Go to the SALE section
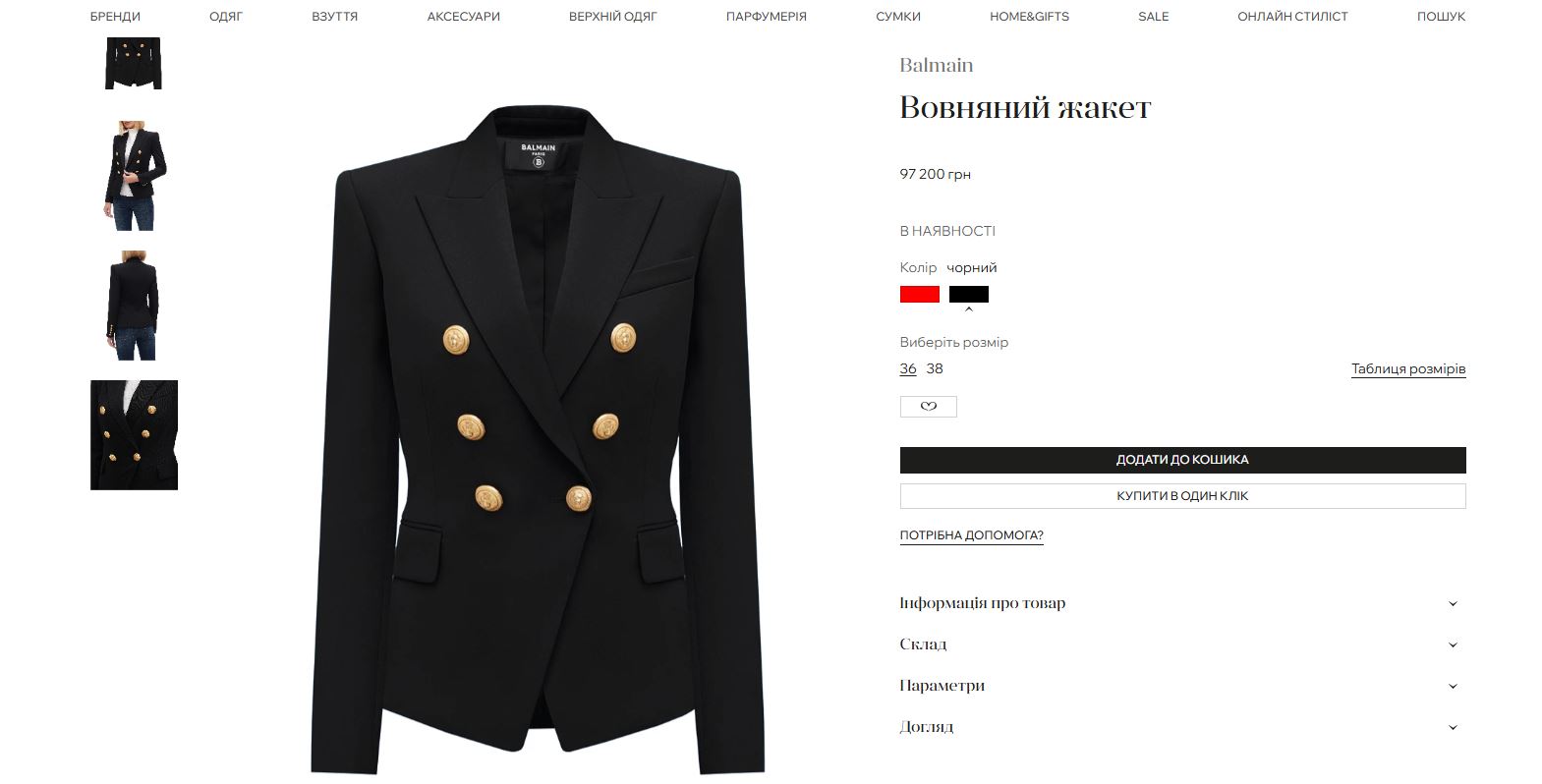Viewport: 1542px width, 784px height. tap(1153, 17)
